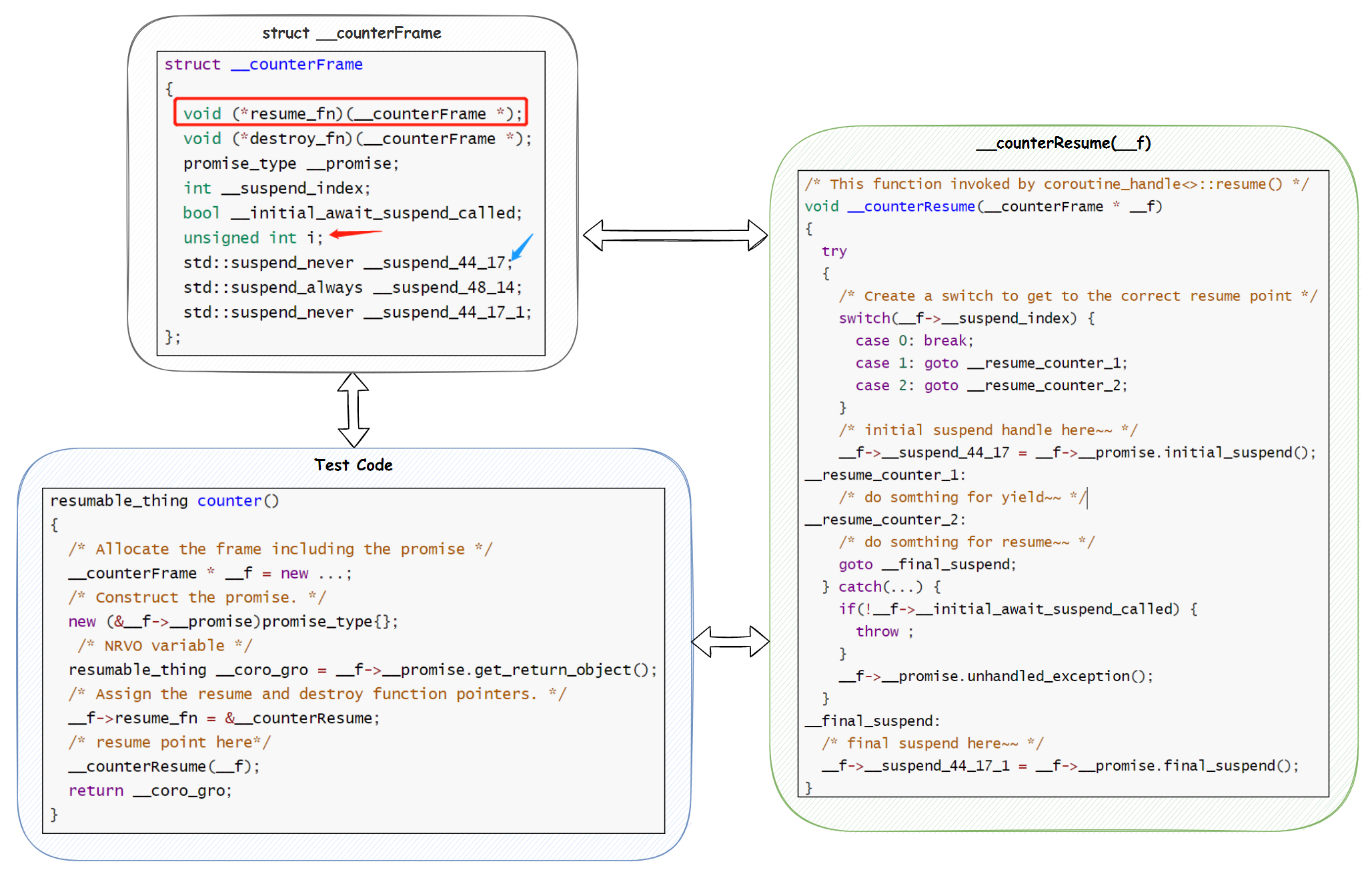This screenshot has height=874, width=1372.
Task: Click the red arrow pointing at unsigned int i
Action: (356, 234)
